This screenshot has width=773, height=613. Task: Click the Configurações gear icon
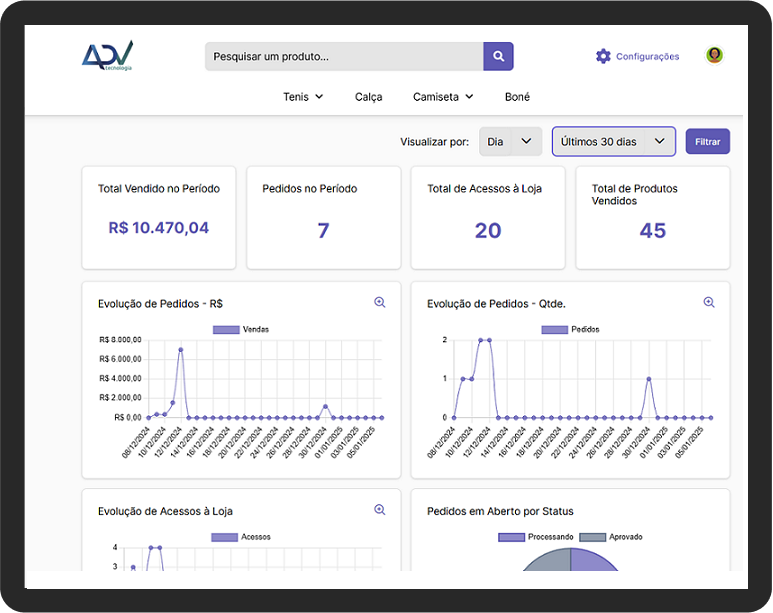click(603, 56)
